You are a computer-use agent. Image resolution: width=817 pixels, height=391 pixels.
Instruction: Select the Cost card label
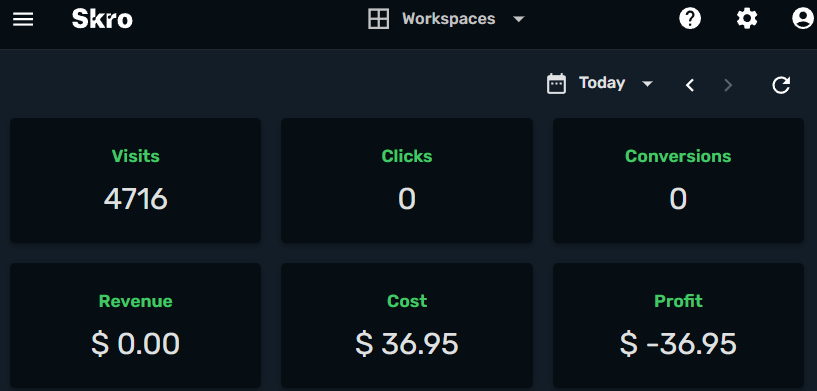click(x=407, y=301)
